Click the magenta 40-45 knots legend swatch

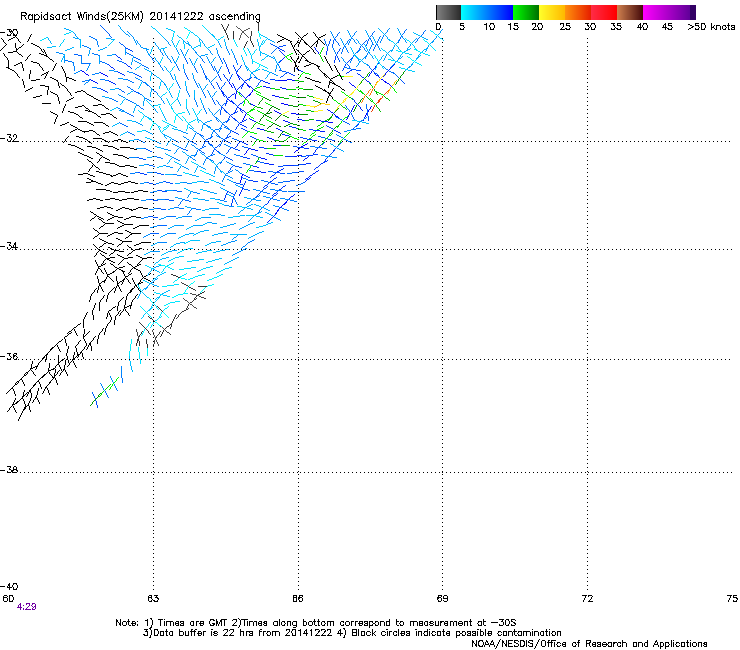[656, 12]
